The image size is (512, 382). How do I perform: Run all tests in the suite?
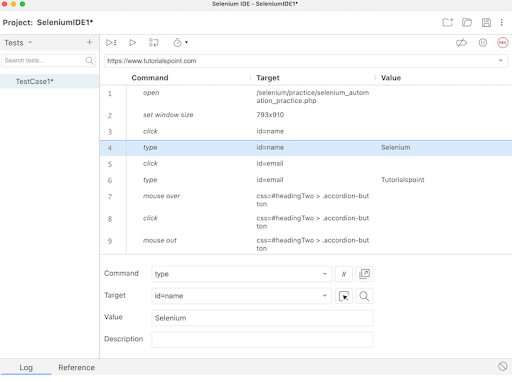tap(111, 43)
